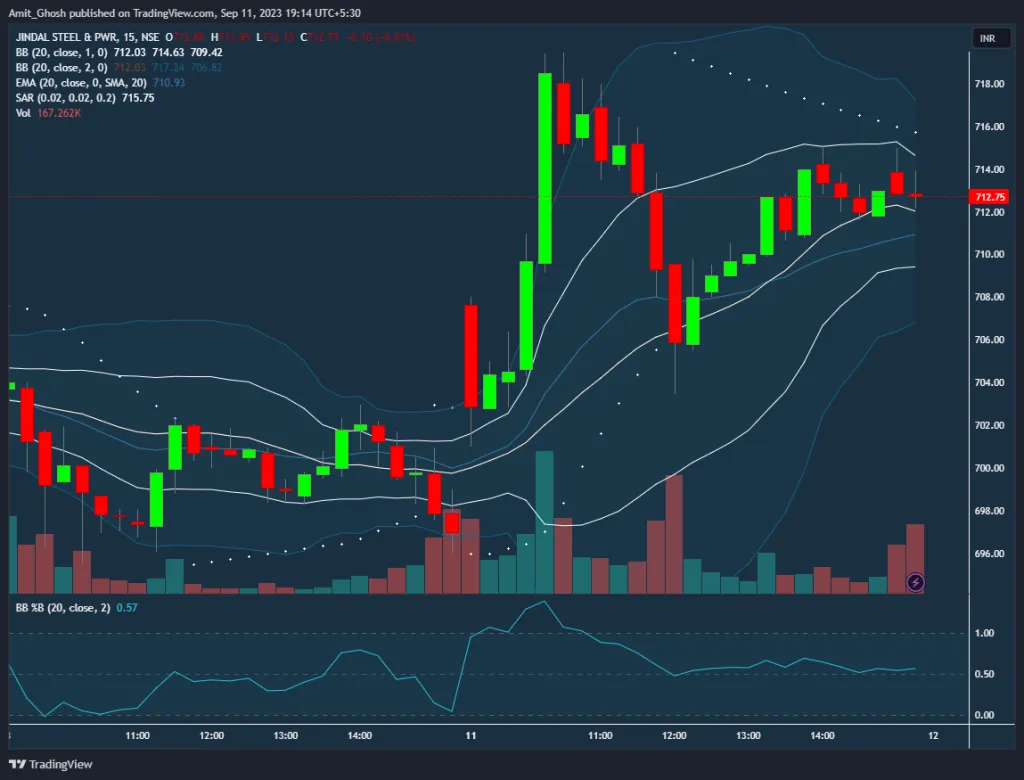Click the 700.00 price scale label

click(989, 468)
